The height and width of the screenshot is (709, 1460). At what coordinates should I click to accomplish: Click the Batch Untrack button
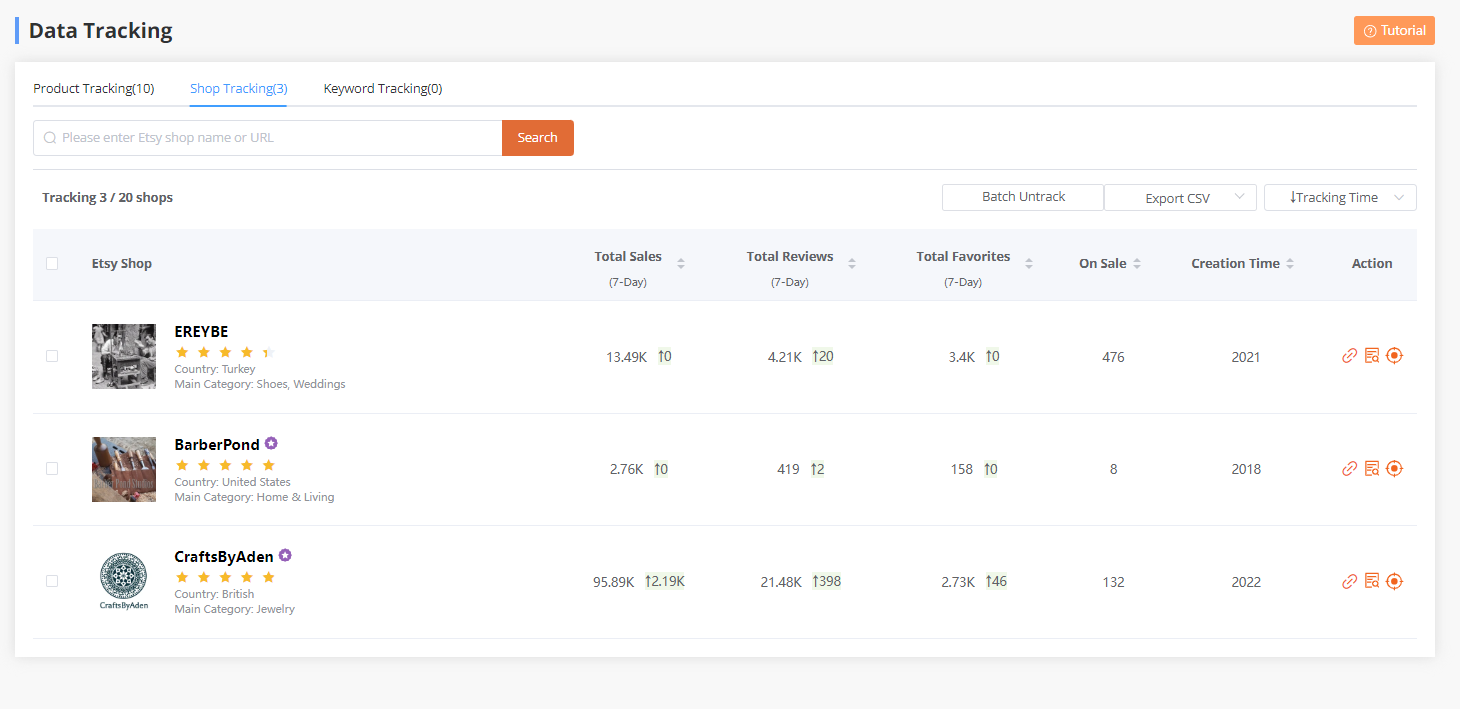(1022, 197)
